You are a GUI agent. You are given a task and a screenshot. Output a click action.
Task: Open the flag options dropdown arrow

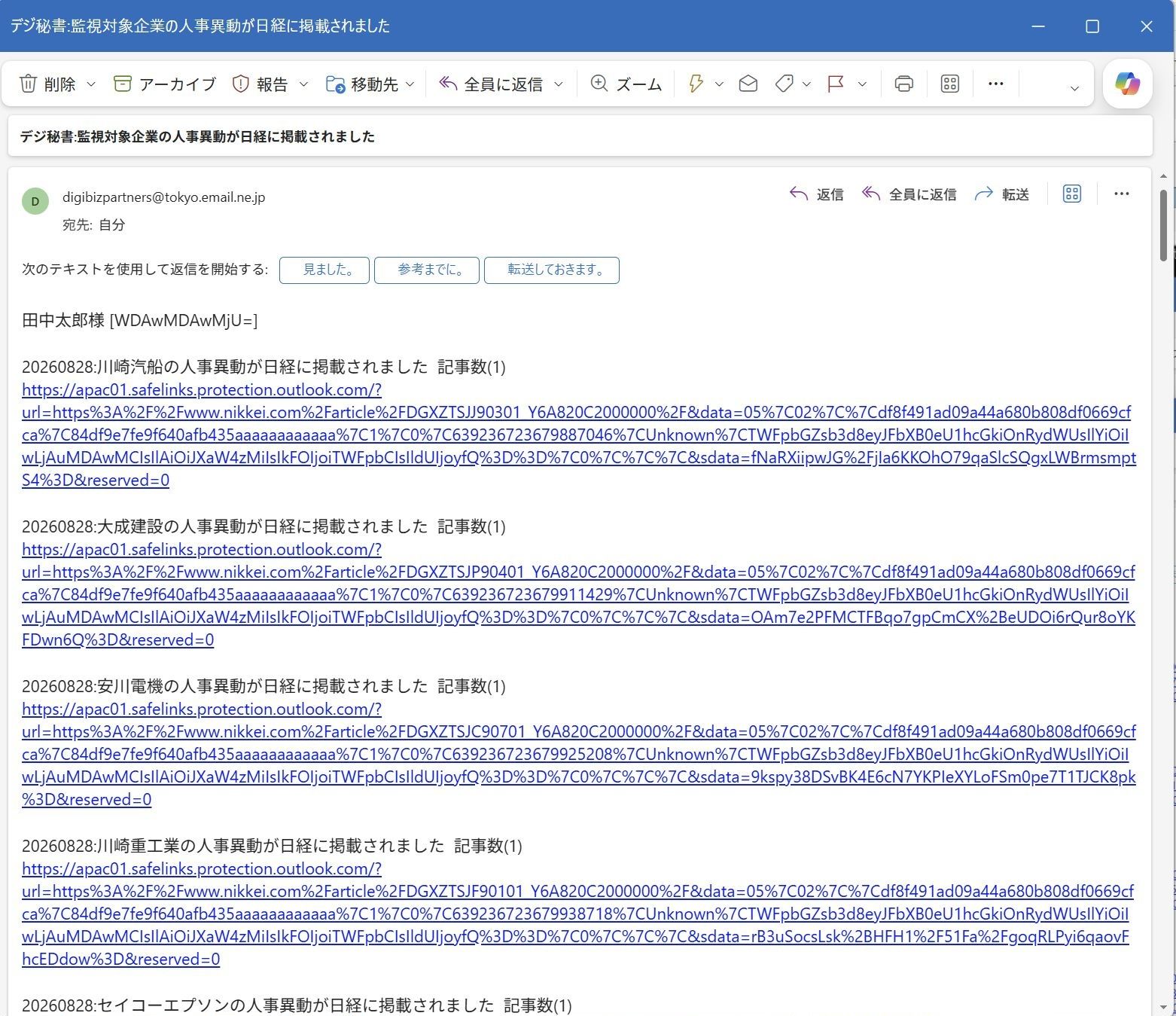(862, 84)
